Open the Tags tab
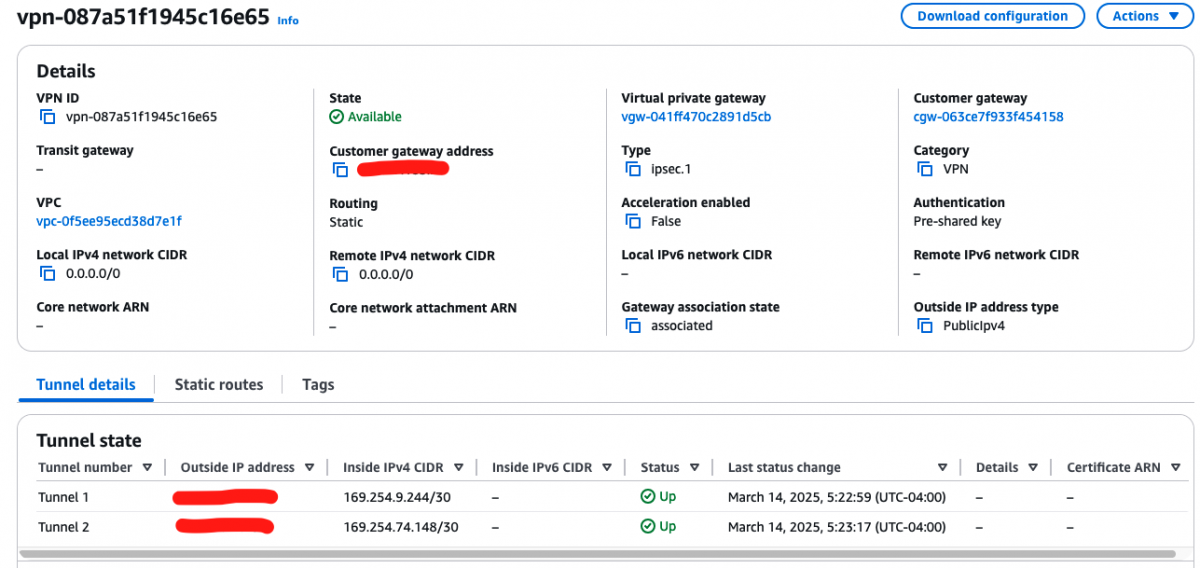 [x=318, y=385]
